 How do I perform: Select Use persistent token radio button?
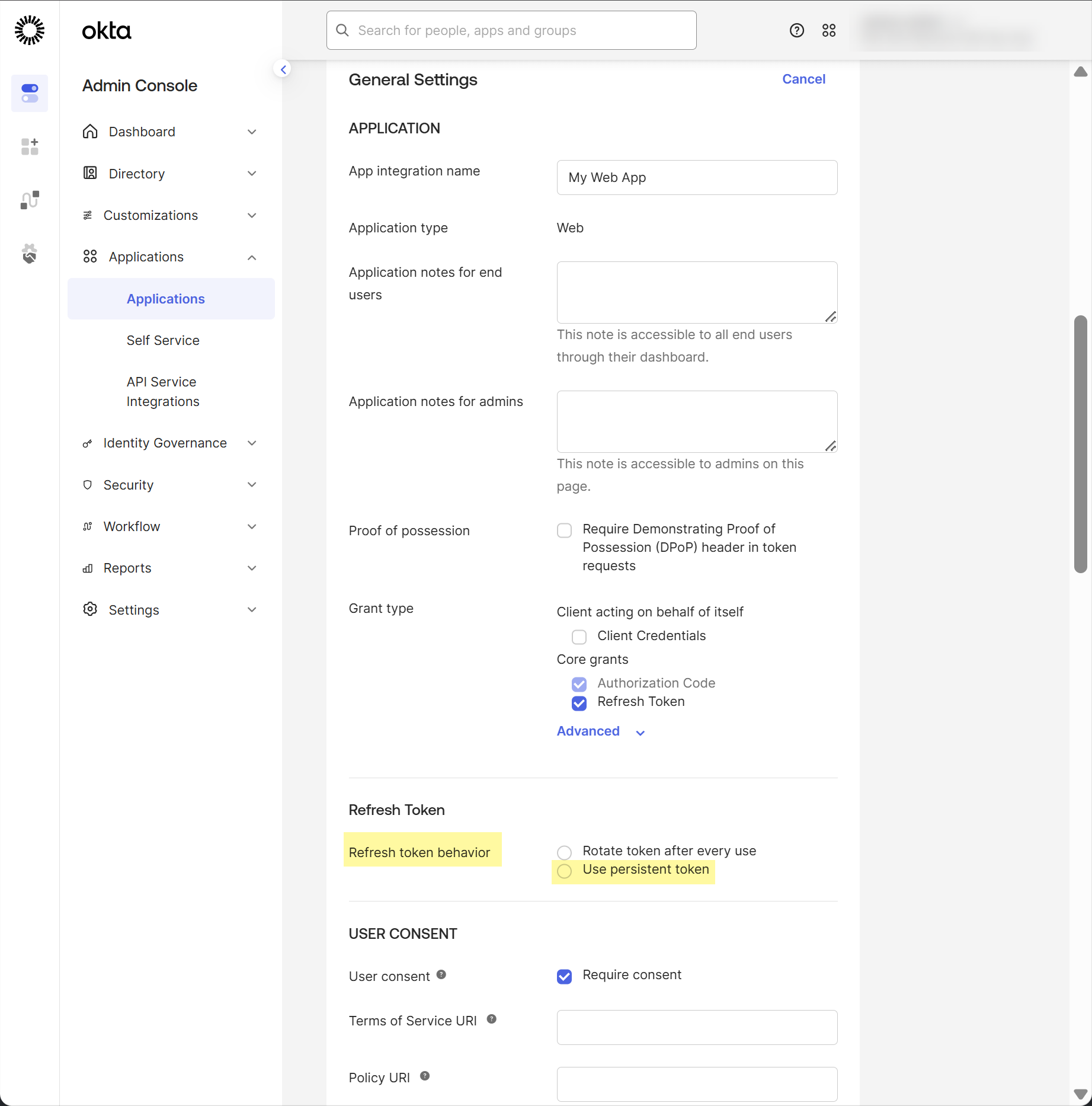(564, 871)
